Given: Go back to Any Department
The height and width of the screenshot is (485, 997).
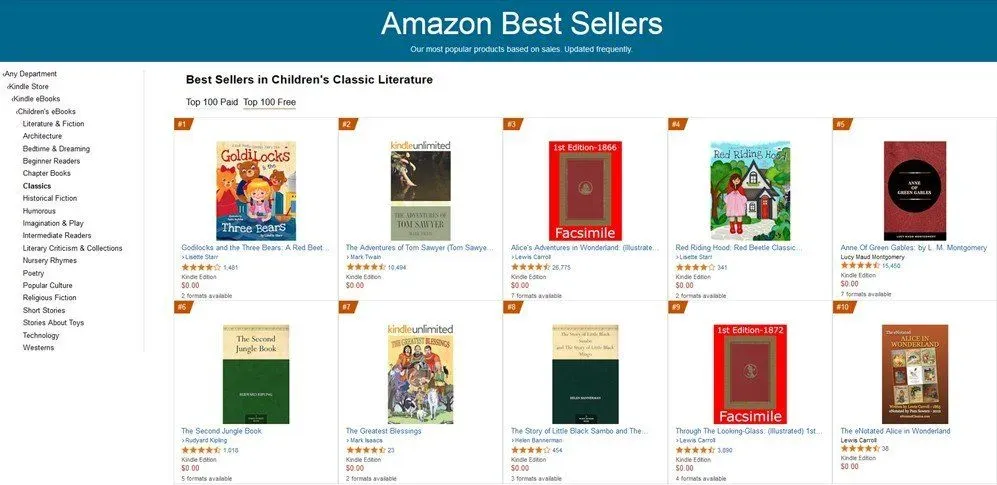Looking at the screenshot, I should click(31, 74).
